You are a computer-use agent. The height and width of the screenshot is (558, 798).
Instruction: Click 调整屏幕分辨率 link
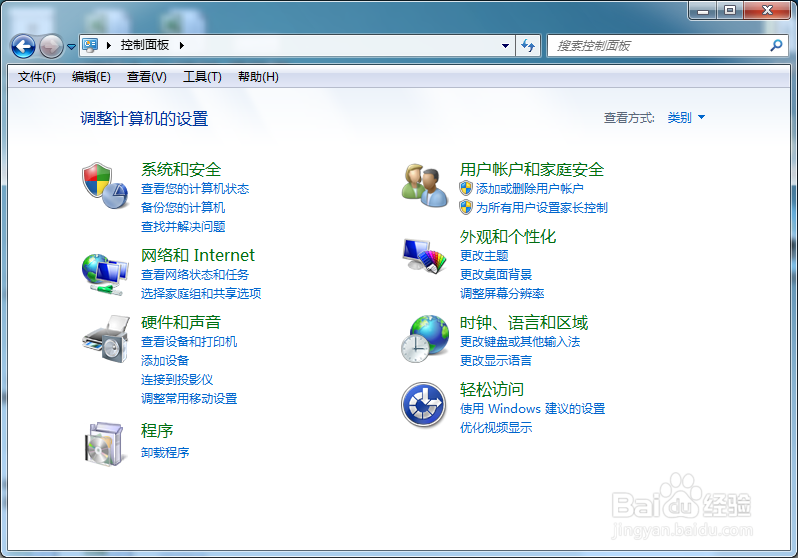[502, 294]
